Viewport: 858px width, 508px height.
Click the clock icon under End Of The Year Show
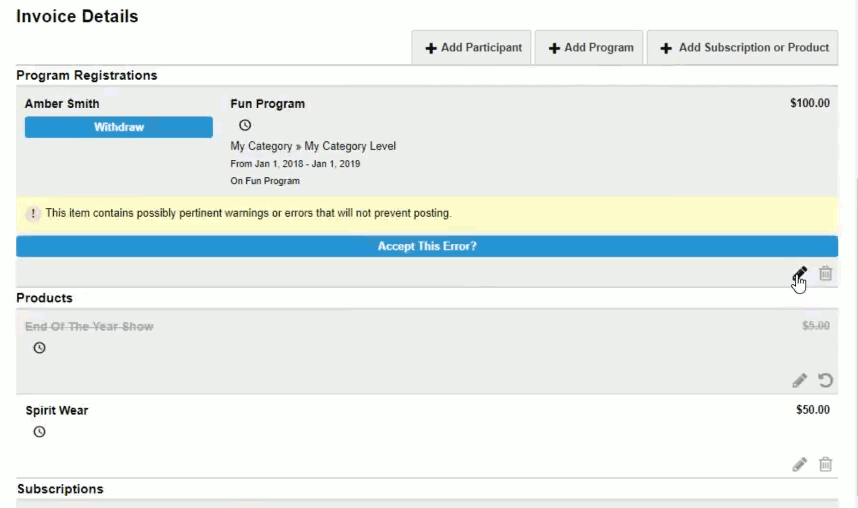click(x=39, y=348)
